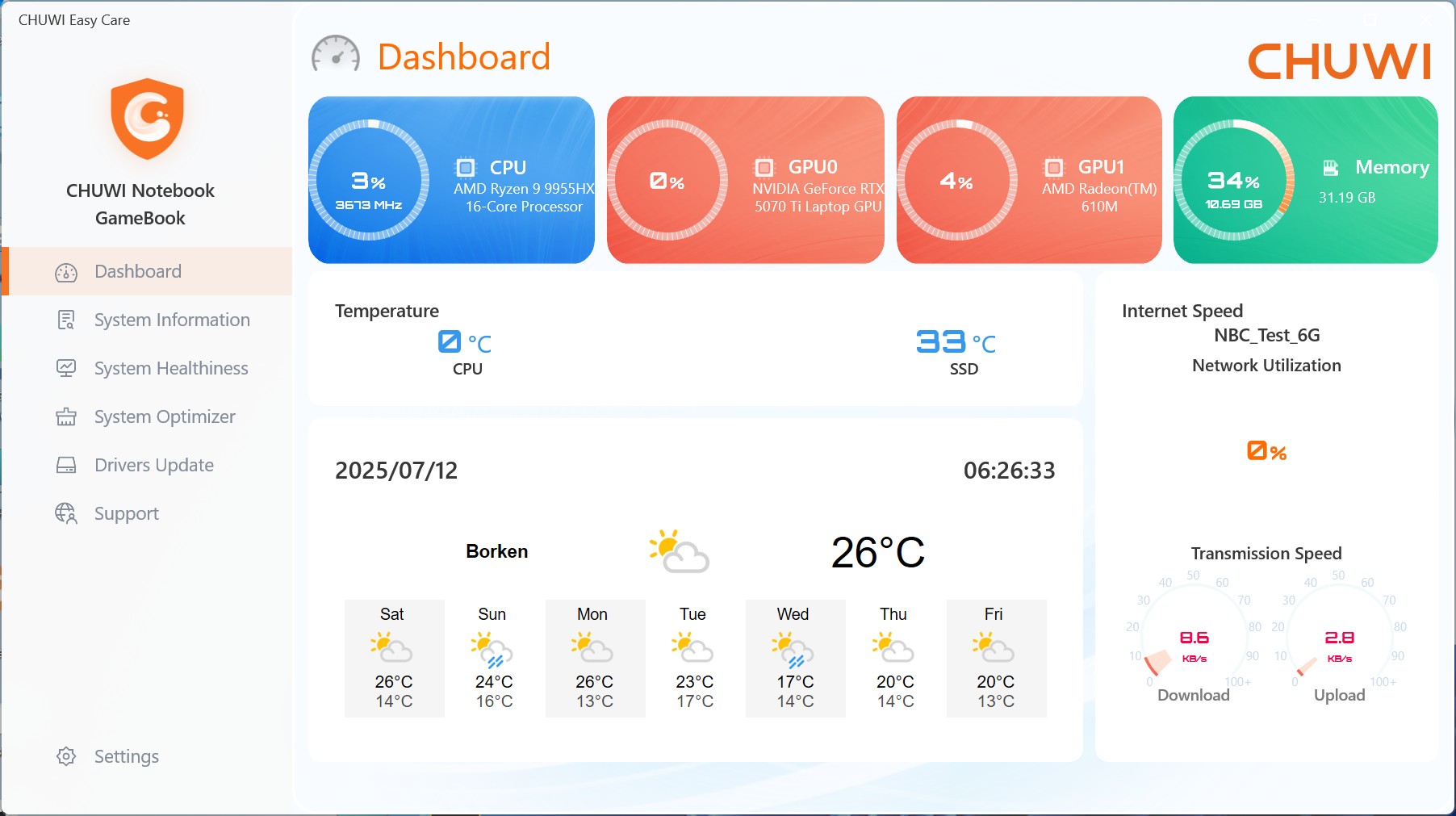
Task: Click the Network Utilization 0% value
Action: [x=1267, y=451]
